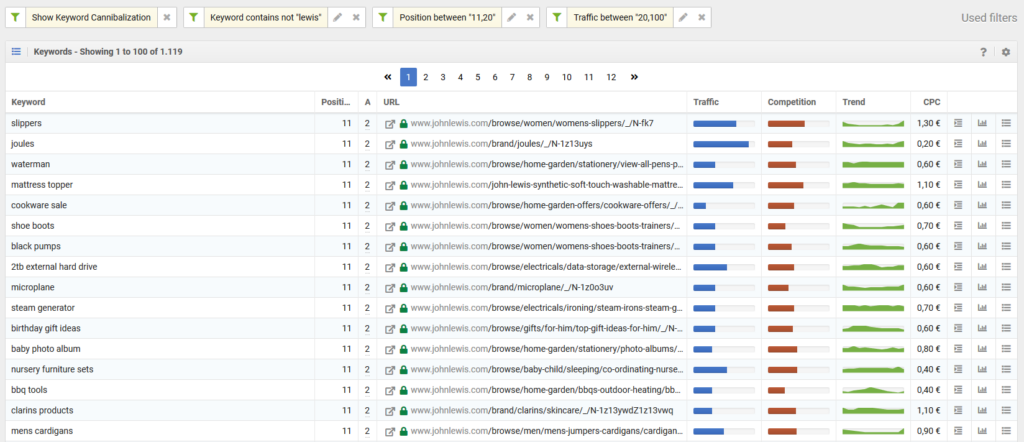The width and height of the screenshot is (1024, 442).
Task: Open the Keywords list menu icon
Action: tap(16, 51)
